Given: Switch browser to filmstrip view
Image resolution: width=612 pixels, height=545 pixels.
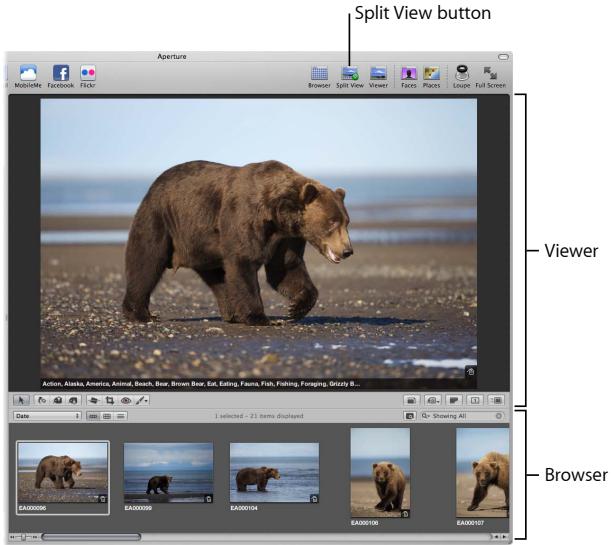Looking at the screenshot, I should tap(93, 416).
